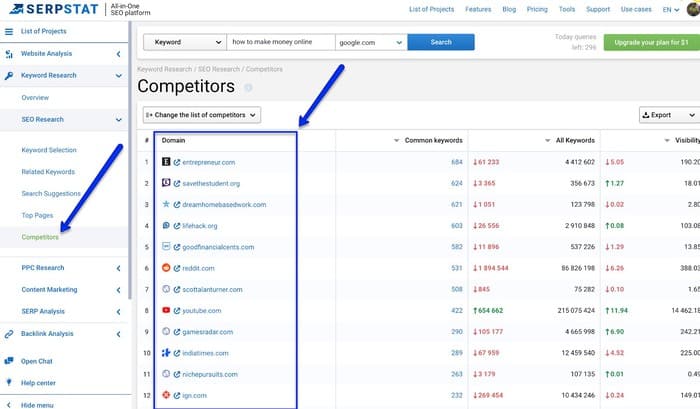The width and height of the screenshot is (700, 409).
Task: Open the google.com database dropdown
Action: [x=371, y=42]
